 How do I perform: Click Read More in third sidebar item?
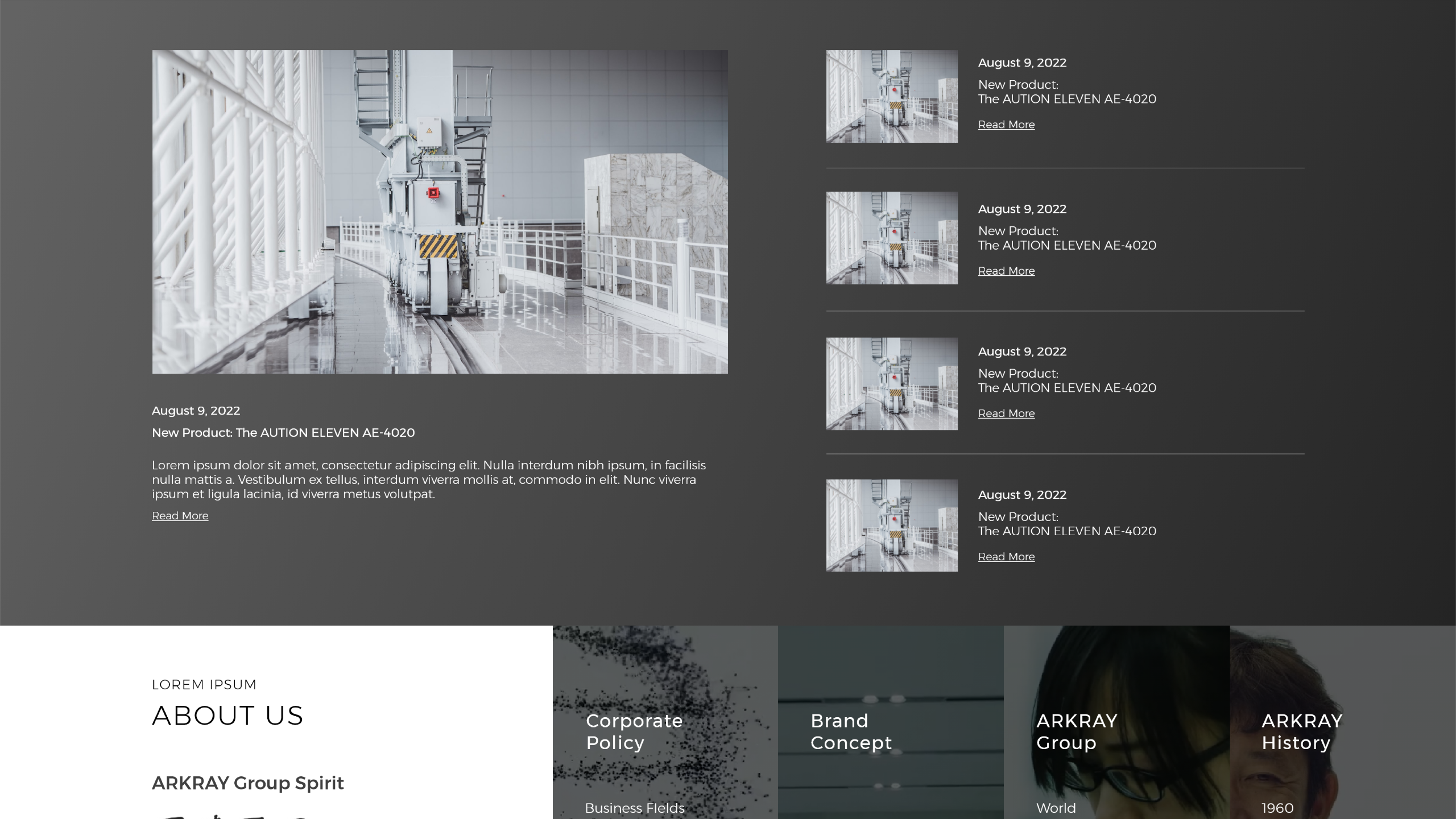coord(1006,413)
